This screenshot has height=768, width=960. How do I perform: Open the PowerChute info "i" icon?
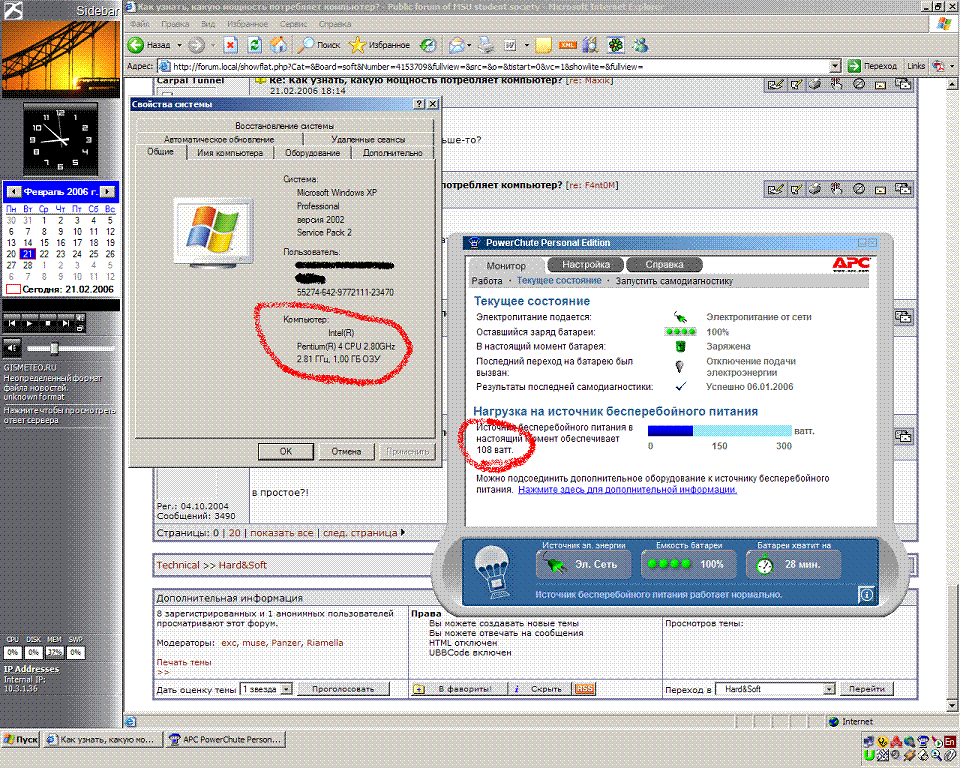(x=866, y=593)
